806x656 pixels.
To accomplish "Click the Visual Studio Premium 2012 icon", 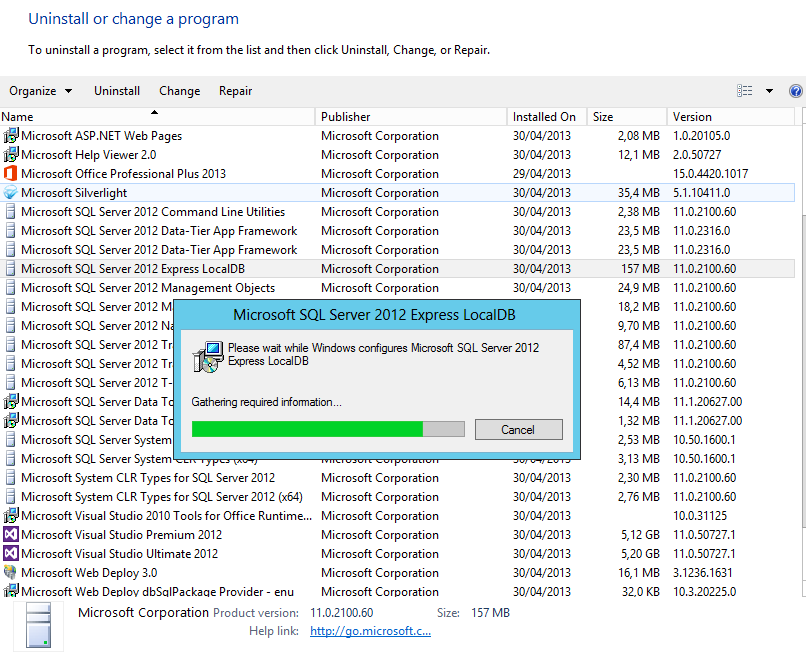I will [11, 535].
